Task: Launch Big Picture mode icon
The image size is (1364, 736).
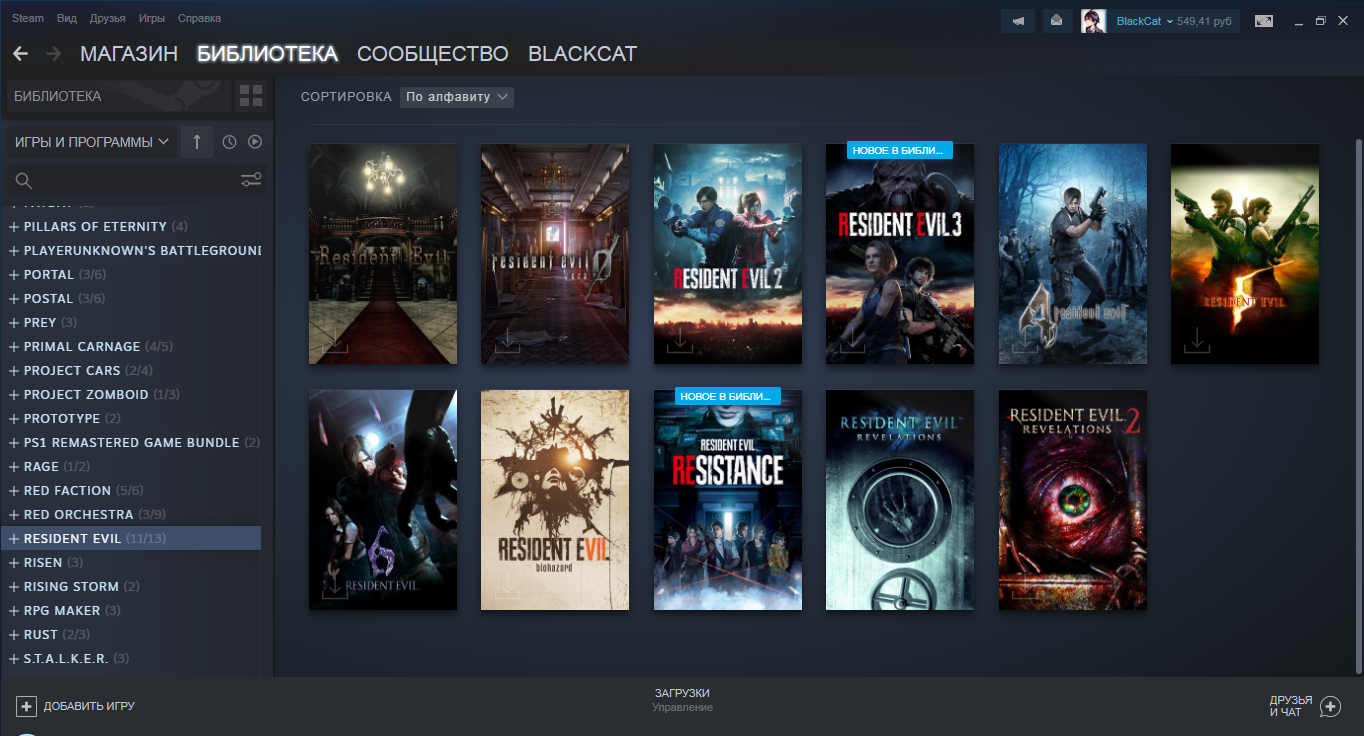Action: (1264, 21)
